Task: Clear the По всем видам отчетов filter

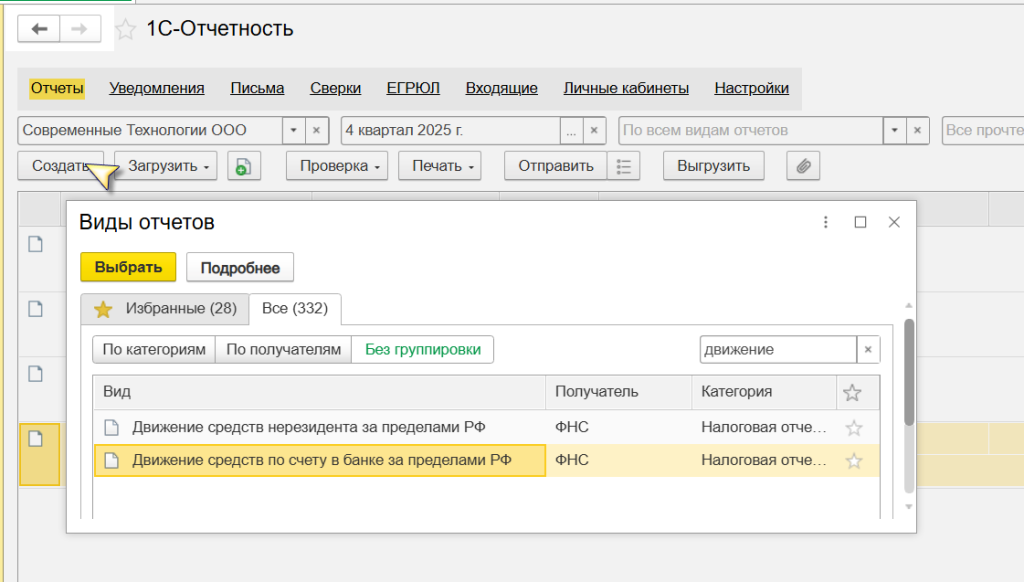Action: tap(917, 130)
